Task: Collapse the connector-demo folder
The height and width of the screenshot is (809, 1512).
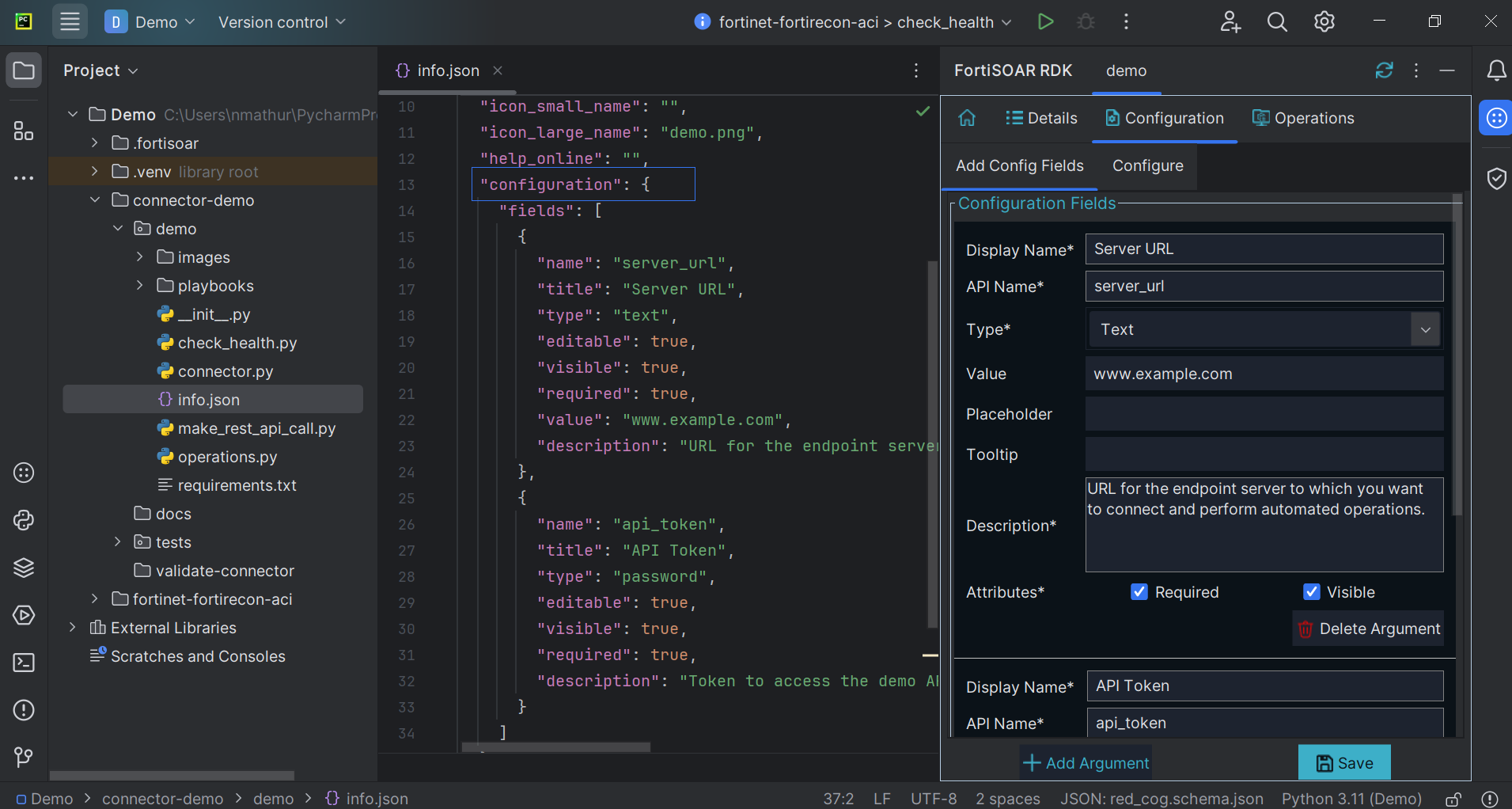Action: [x=95, y=200]
